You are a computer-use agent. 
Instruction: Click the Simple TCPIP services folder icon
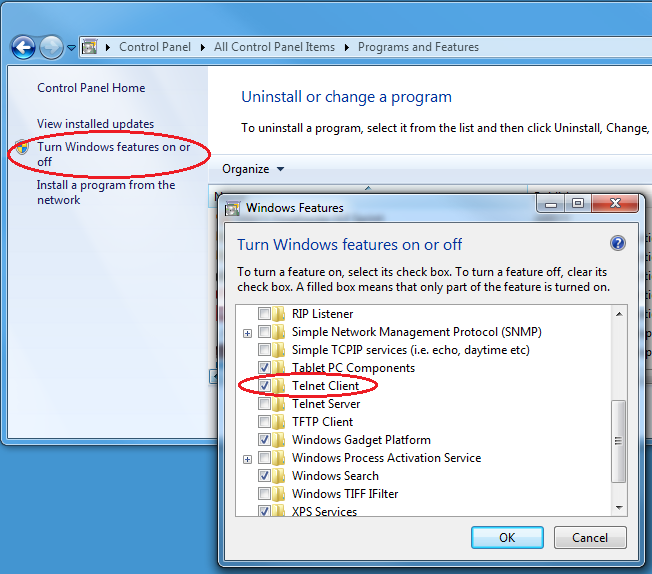[x=279, y=349]
